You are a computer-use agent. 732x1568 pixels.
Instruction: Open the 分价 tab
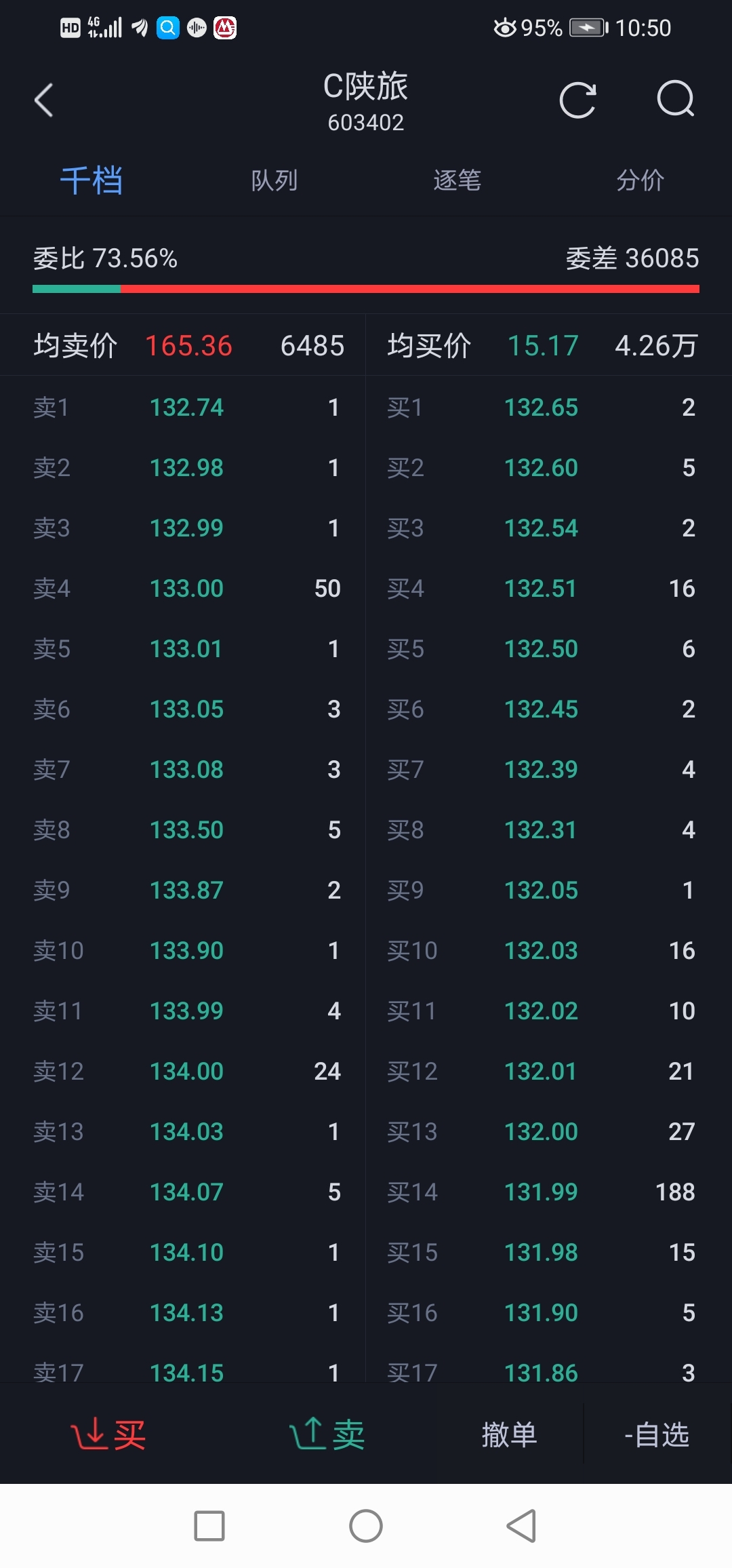tap(640, 181)
